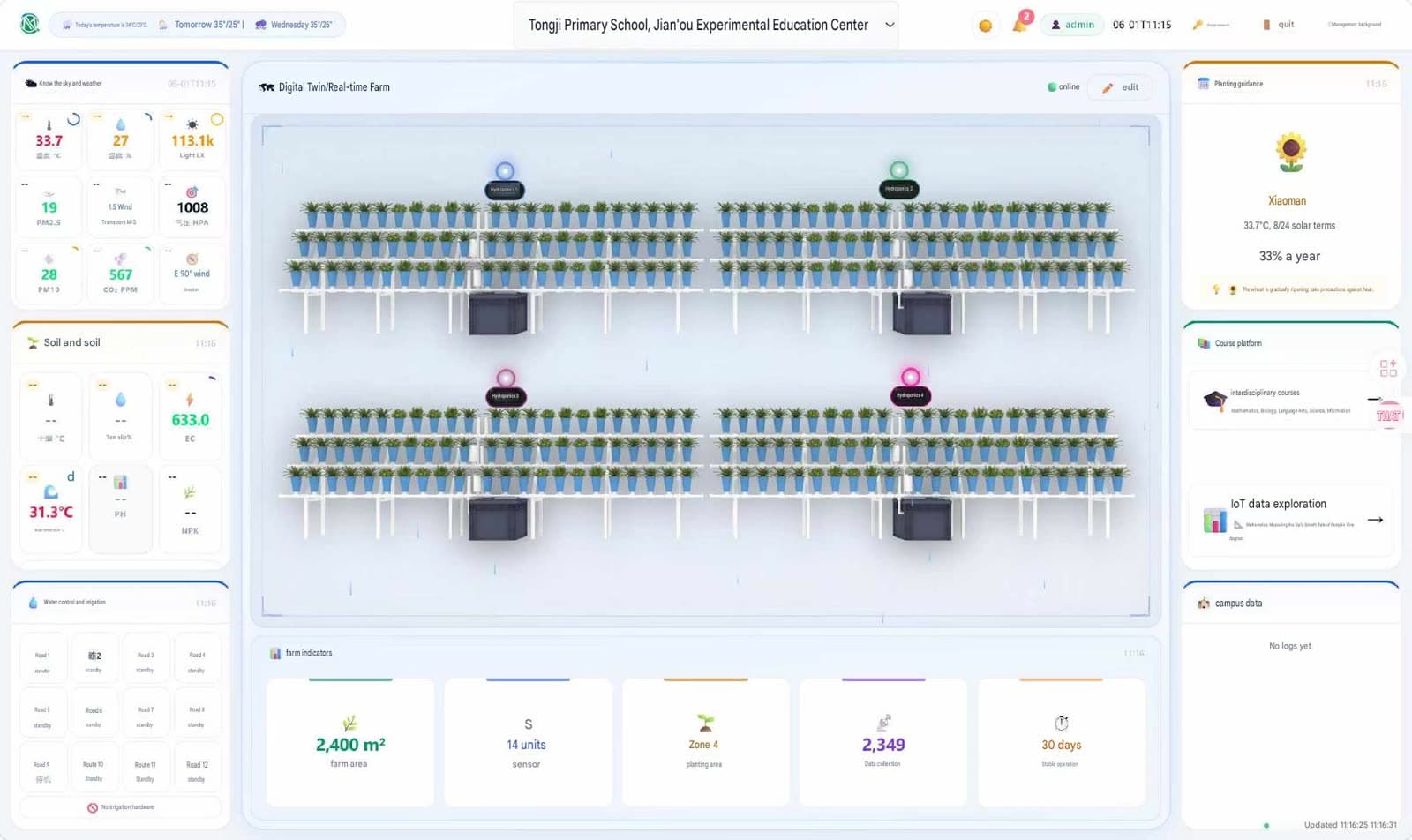
Task: Open the notification bell with badge
Action: 1020,24
